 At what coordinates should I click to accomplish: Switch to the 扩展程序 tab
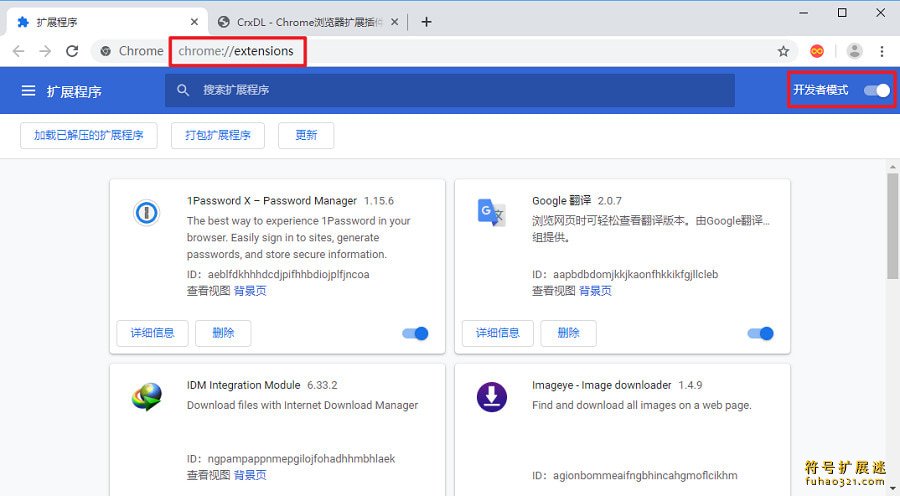tap(106, 22)
